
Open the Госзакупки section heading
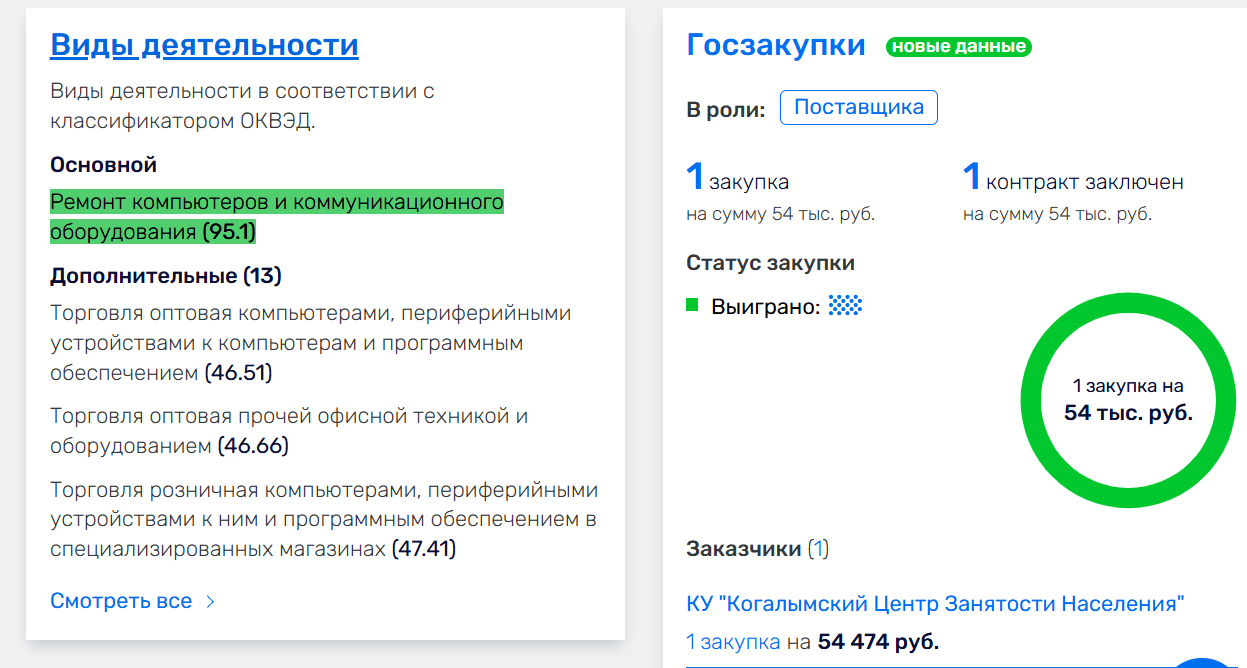pos(775,45)
